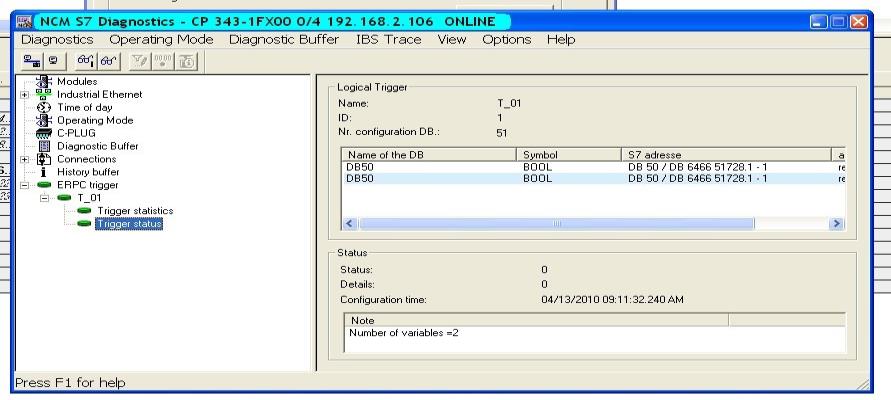Select the T_01 tree entry
Screen dimensions: 891x400
89,198
